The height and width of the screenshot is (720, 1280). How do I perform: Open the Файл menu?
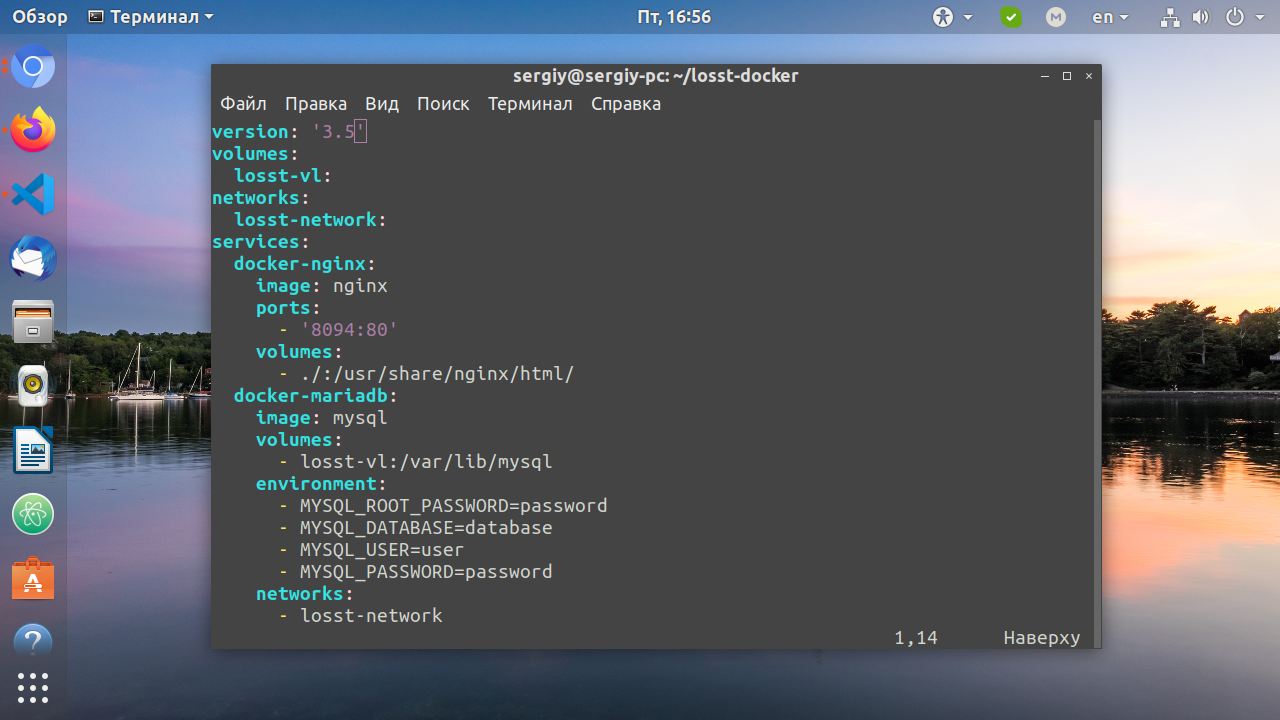click(243, 104)
